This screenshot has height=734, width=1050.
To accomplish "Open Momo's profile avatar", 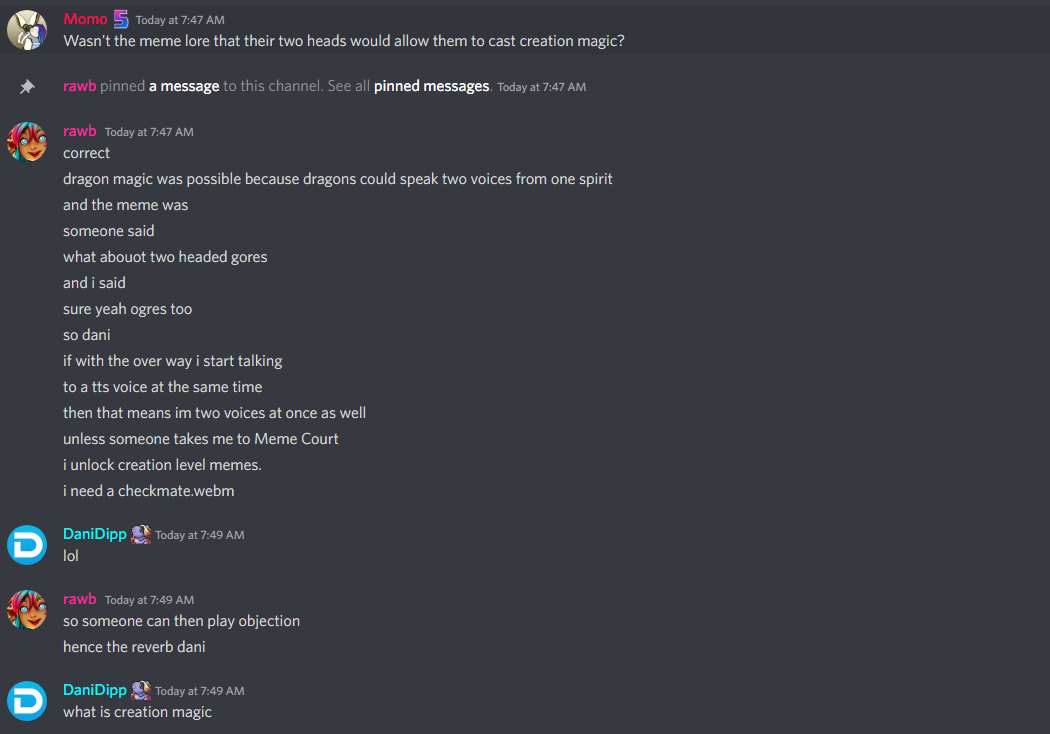I will pyautogui.click(x=27, y=30).
